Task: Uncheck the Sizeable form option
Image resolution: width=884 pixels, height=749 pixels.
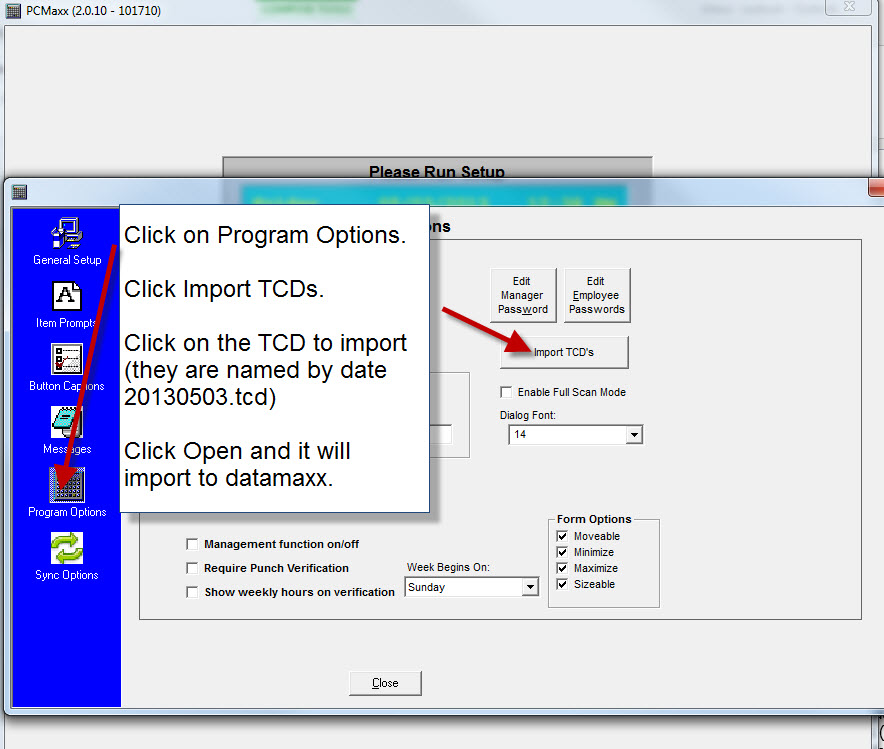Action: (x=562, y=584)
